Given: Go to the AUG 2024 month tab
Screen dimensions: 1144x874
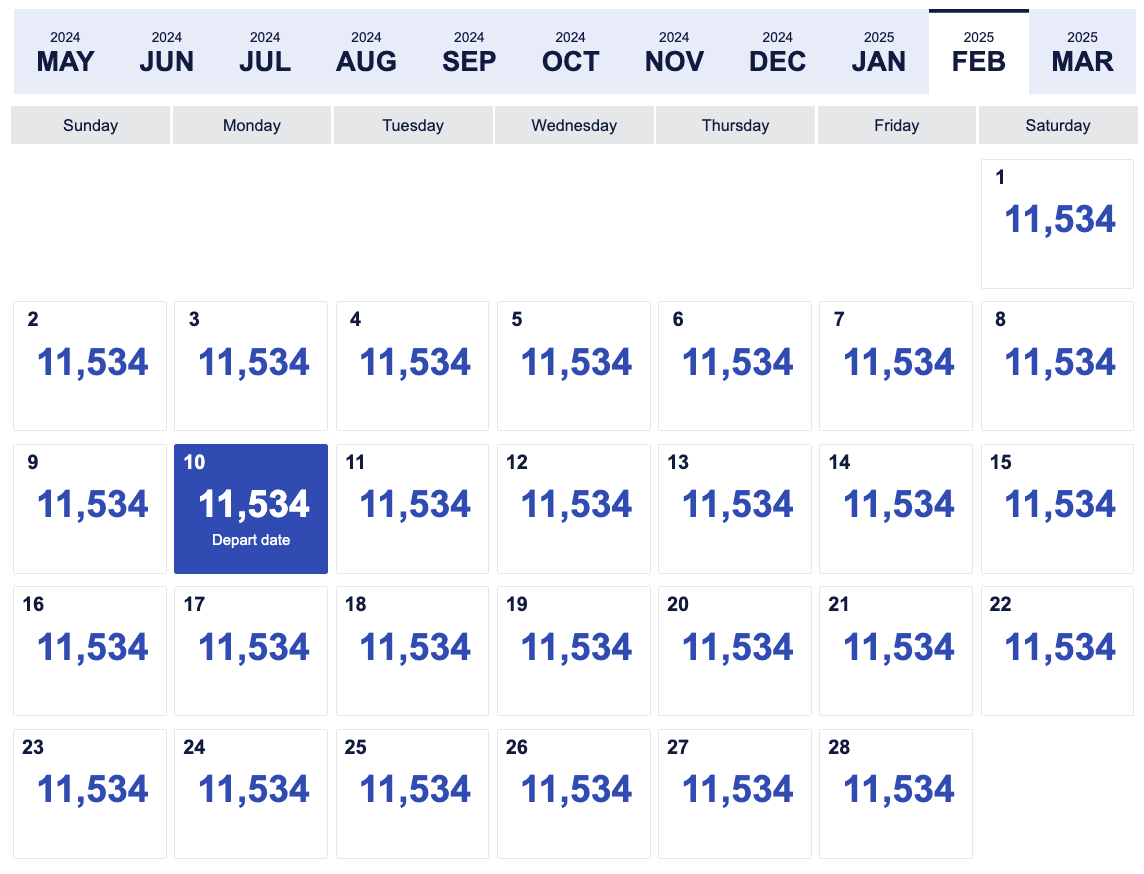Looking at the screenshot, I should [366, 52].
